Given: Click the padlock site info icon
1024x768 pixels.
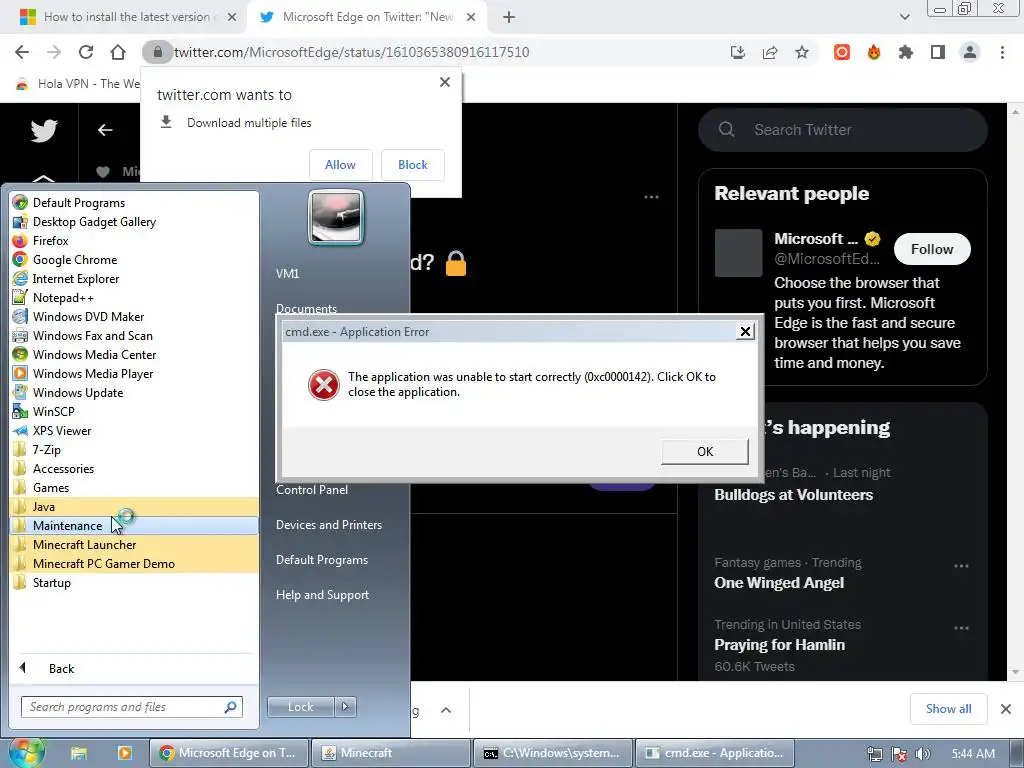Looking at the screenshot, I should (x=157, y=52).
